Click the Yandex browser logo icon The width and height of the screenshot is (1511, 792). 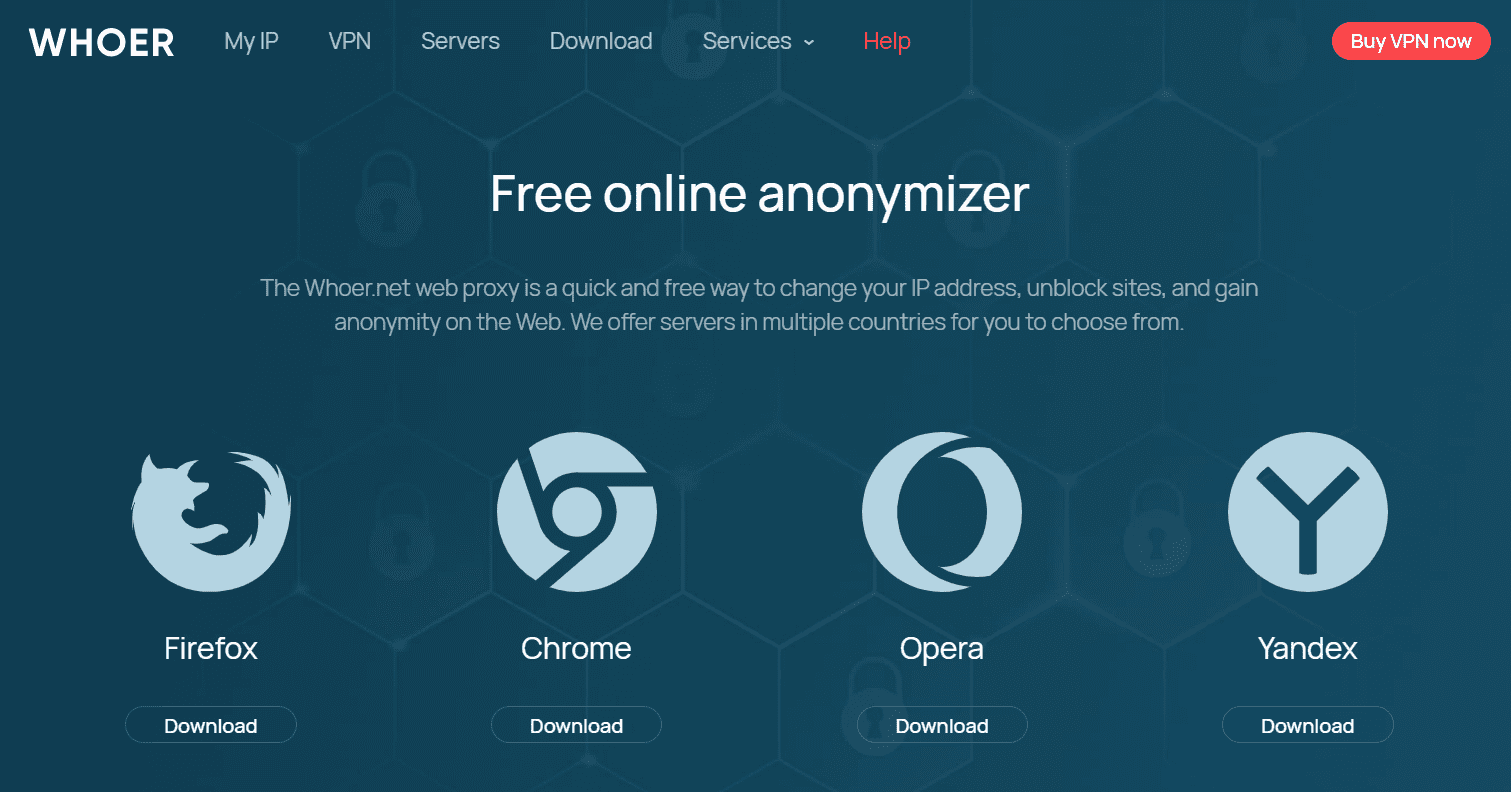click(x=1307, y=512)
